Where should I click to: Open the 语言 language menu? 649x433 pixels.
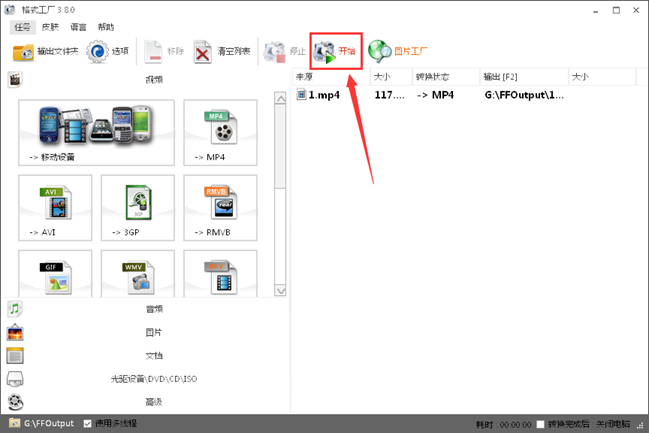(x=78, y=27)
